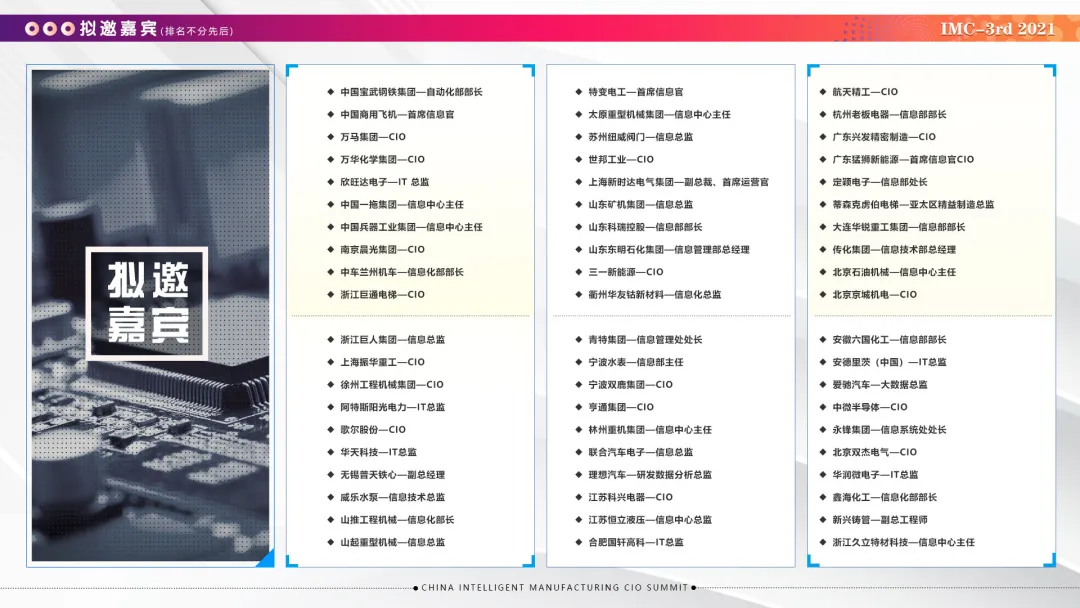Viewport: 1080px width, 608px height.
Task: Click the 世邦工业—CIO list item
Action: pyautogui.click(x=621, y=159)
